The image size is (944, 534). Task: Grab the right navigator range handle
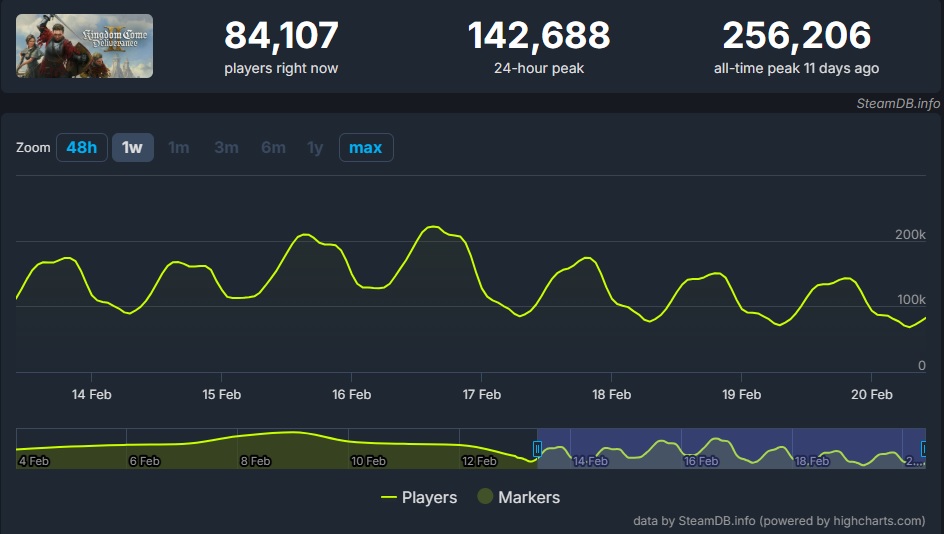[924, 449]
